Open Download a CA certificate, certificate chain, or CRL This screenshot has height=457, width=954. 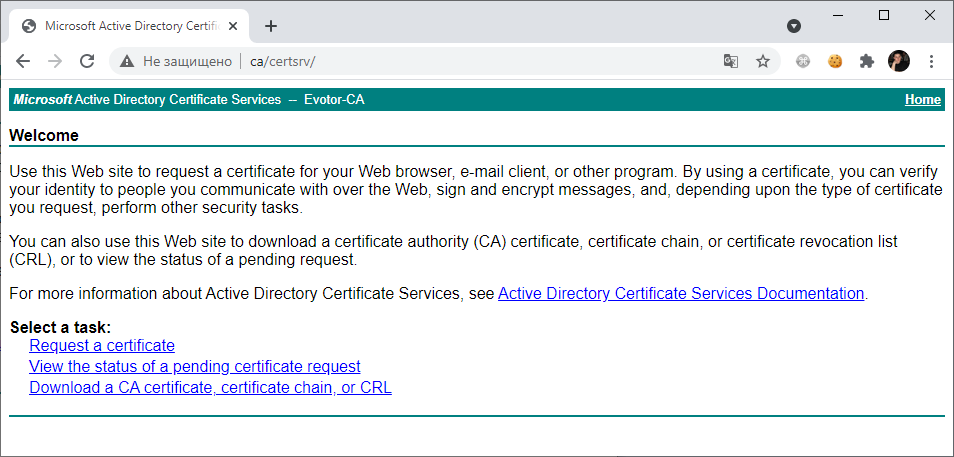coord(211,387)
